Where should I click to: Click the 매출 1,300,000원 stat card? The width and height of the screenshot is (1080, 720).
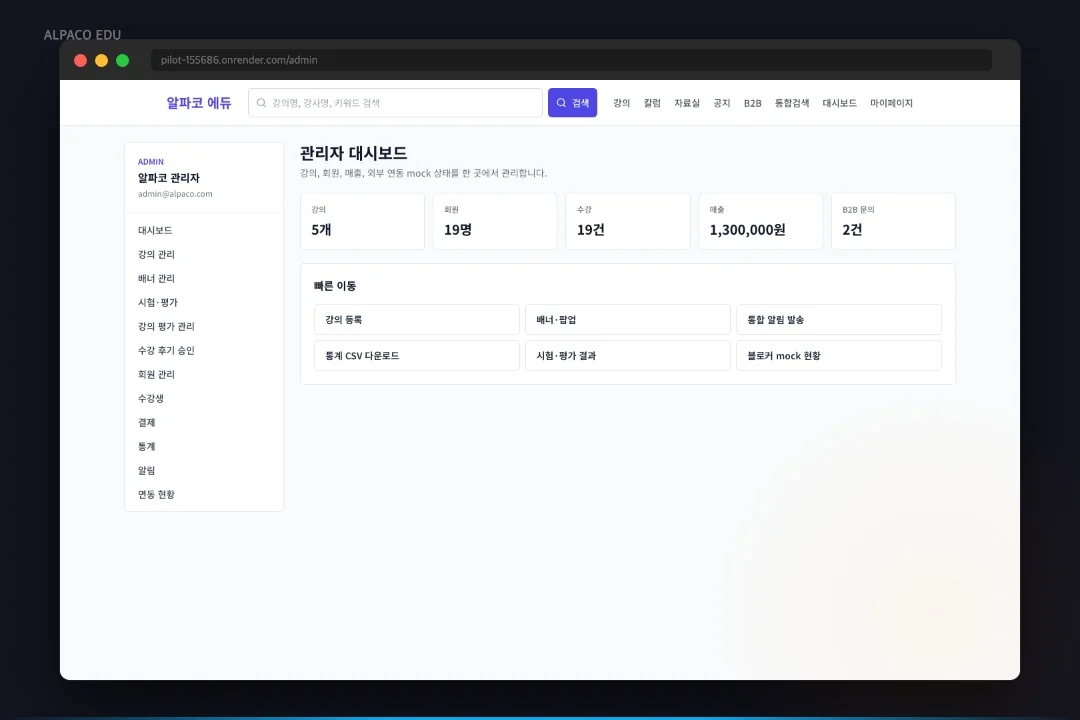pos(760,221)
